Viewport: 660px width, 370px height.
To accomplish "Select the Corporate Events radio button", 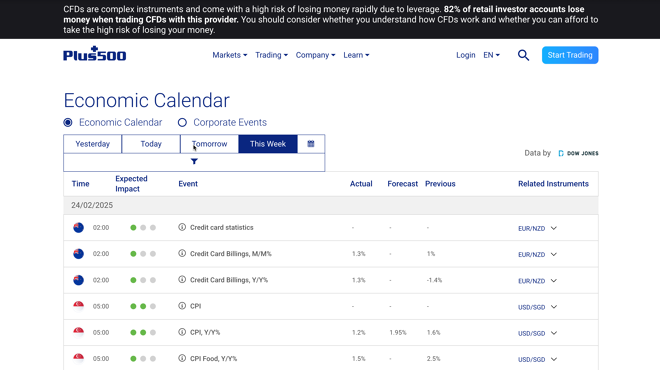I will pos(182,122).
